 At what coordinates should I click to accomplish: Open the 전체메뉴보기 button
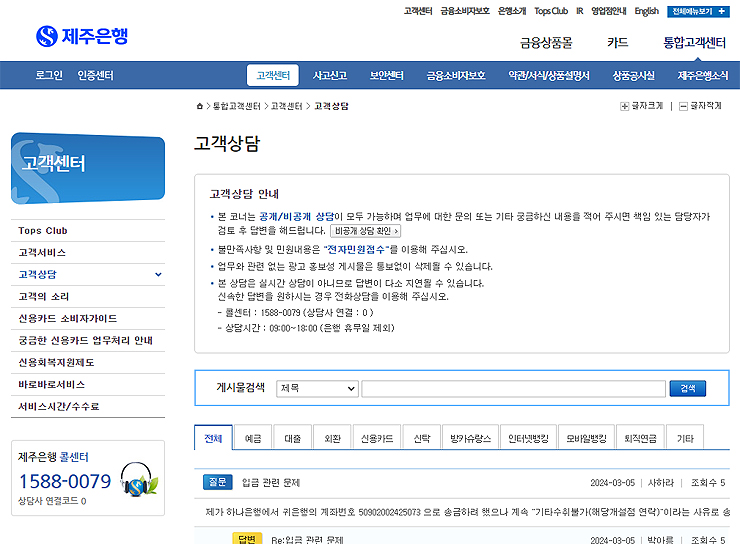click(x=698, y=11)
